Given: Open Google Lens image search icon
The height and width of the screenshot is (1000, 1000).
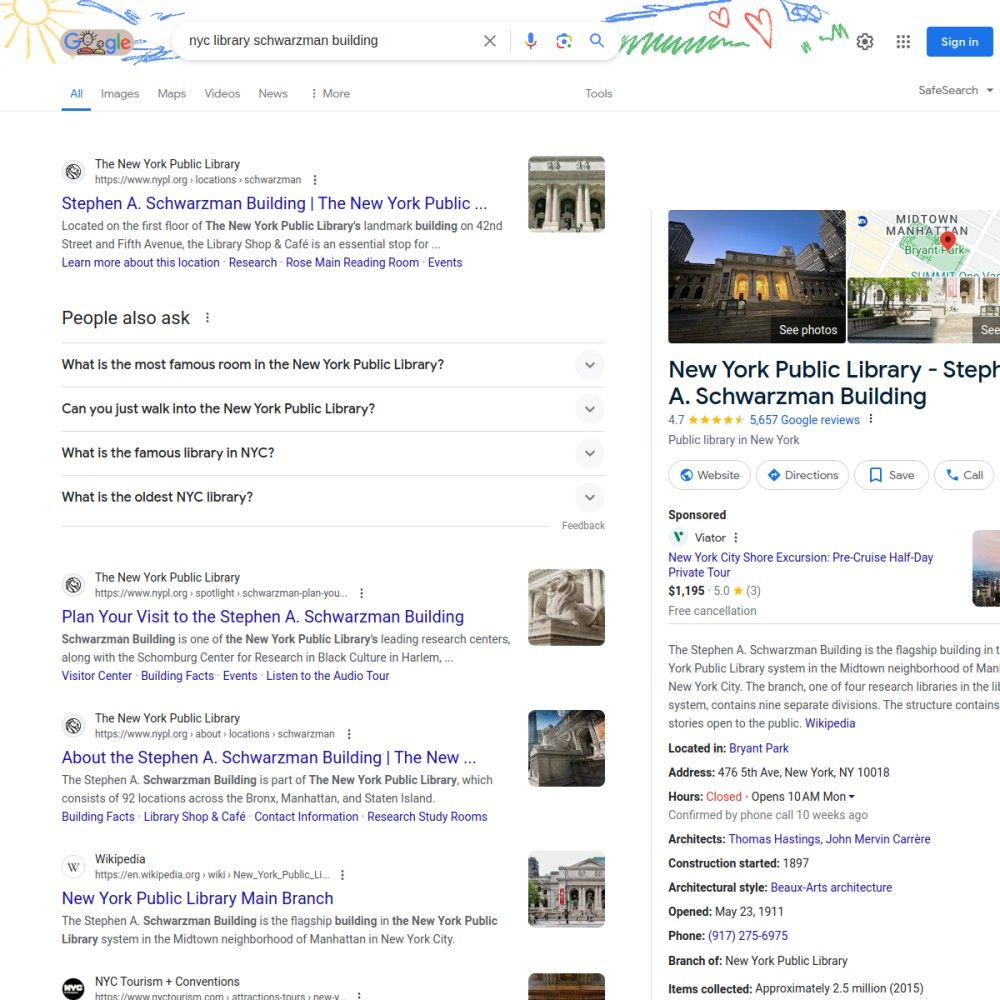Looking at the screenshot, I should [x=564, y=41].
